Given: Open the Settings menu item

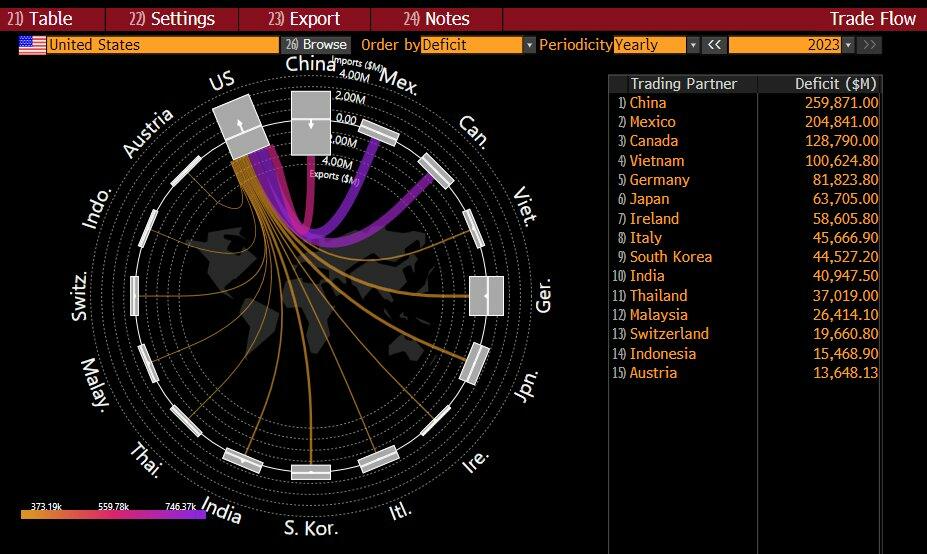Looking at the screenshot, I should pyautogui.click(x=172, y=19).
